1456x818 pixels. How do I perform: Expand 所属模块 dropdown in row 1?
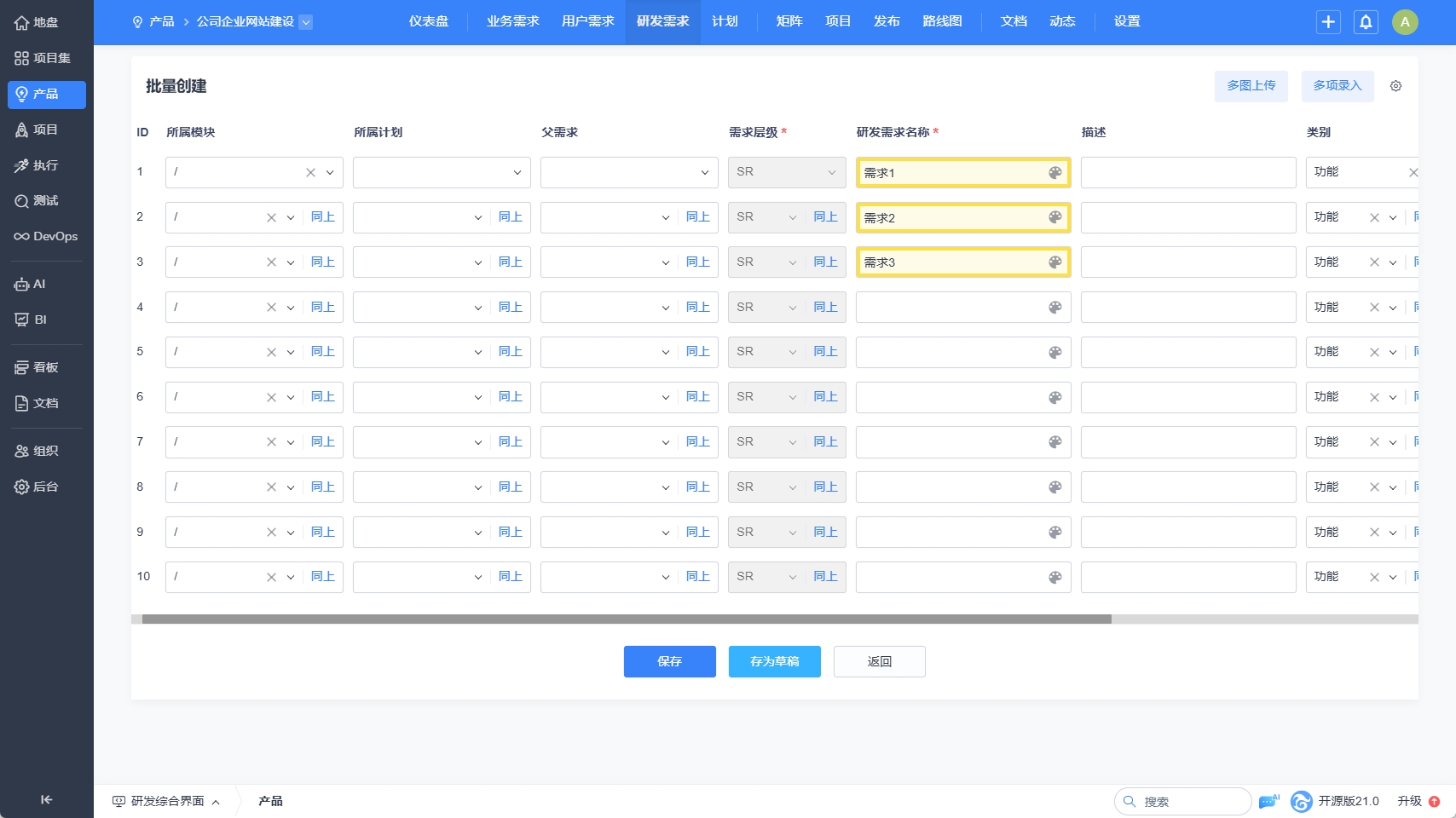click(x=329, y=173)
